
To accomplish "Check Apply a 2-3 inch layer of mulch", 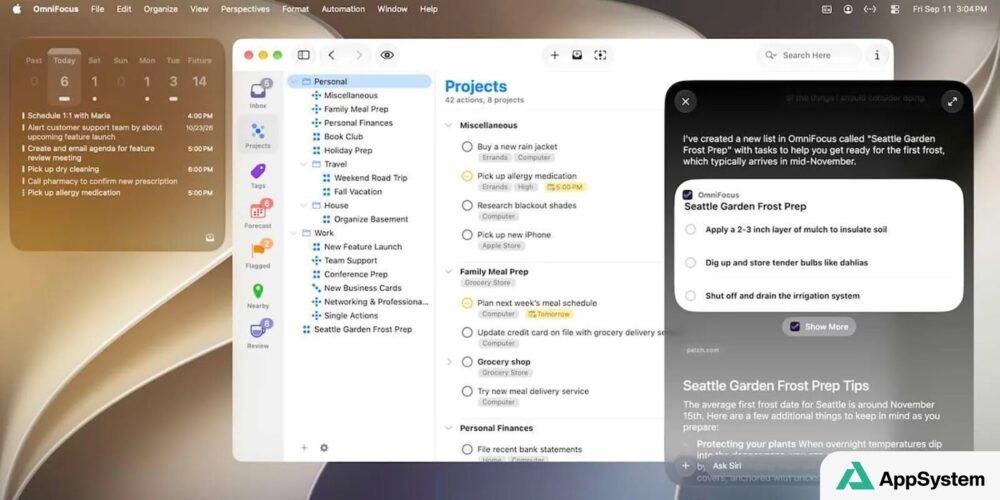I will point(690,230).
